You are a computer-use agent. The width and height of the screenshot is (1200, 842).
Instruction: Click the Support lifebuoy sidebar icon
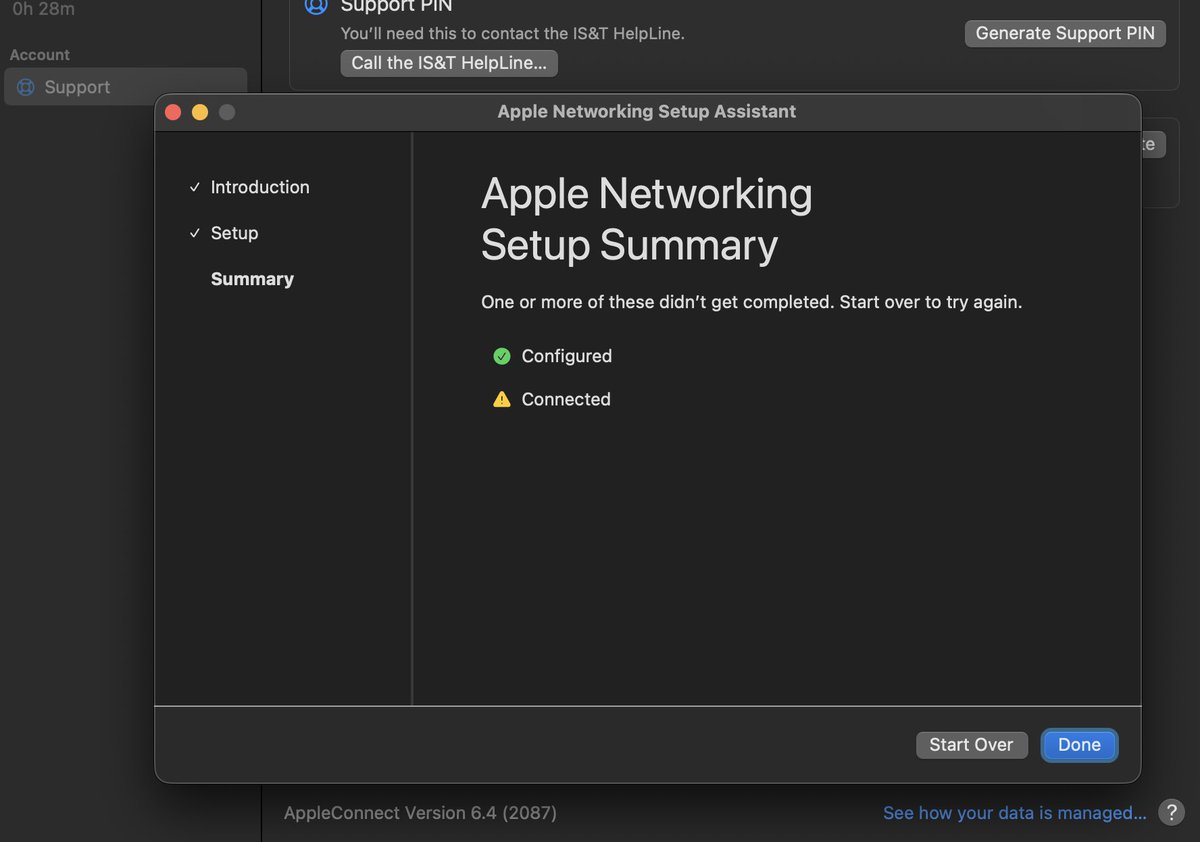point(26,87)
